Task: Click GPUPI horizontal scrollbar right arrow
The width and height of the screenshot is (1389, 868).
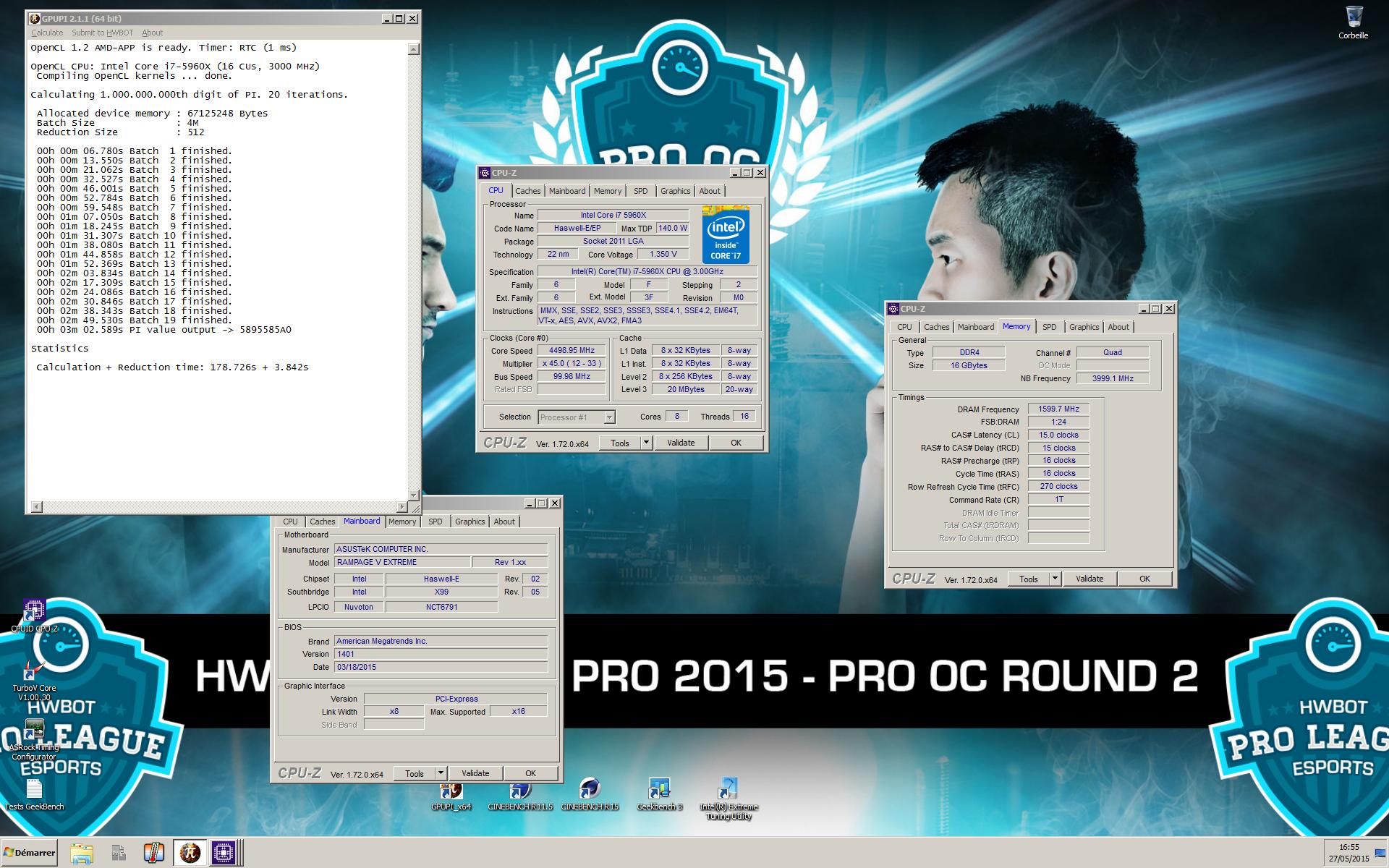Action: click(x=402, y=506)
